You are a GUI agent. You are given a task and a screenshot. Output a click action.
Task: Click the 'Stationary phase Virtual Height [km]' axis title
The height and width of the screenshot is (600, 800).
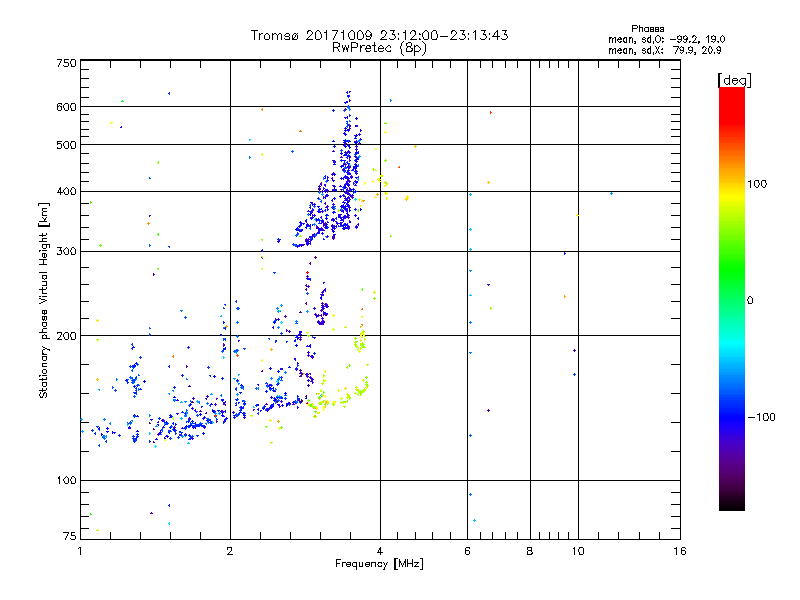44,301
